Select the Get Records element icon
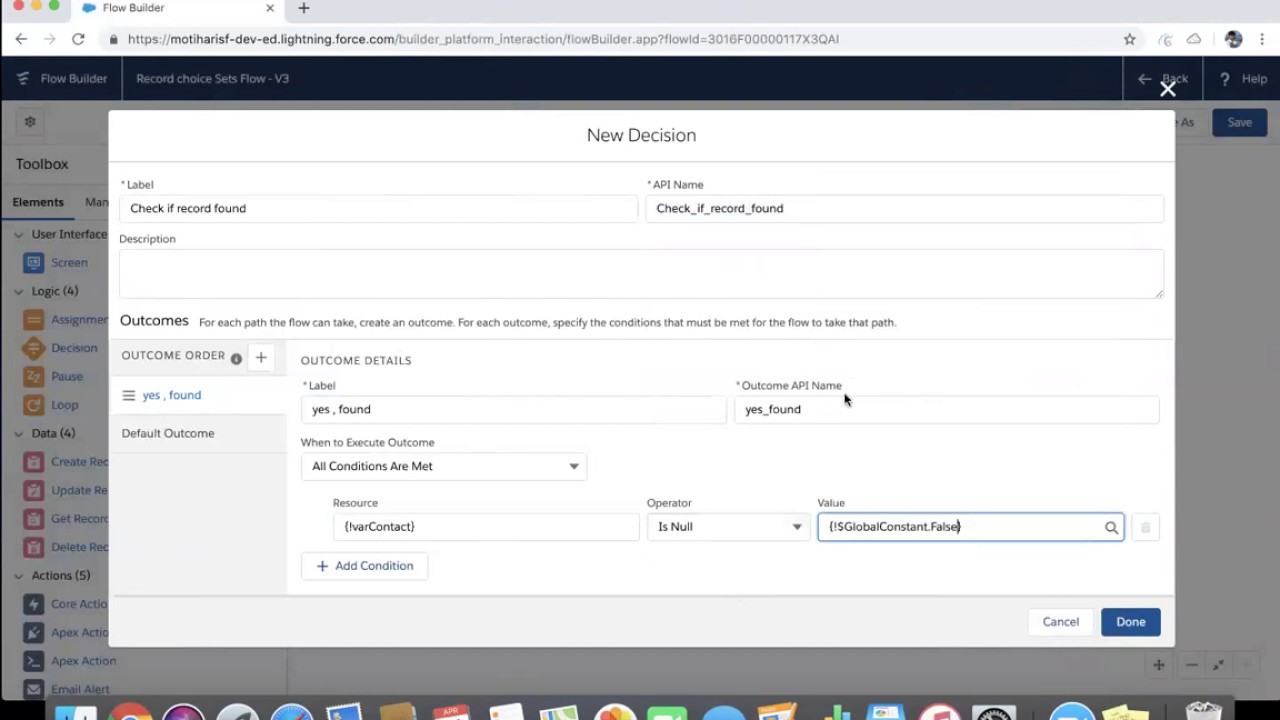The width and height of the screenshot is (1280, 720). pos(34,519)
